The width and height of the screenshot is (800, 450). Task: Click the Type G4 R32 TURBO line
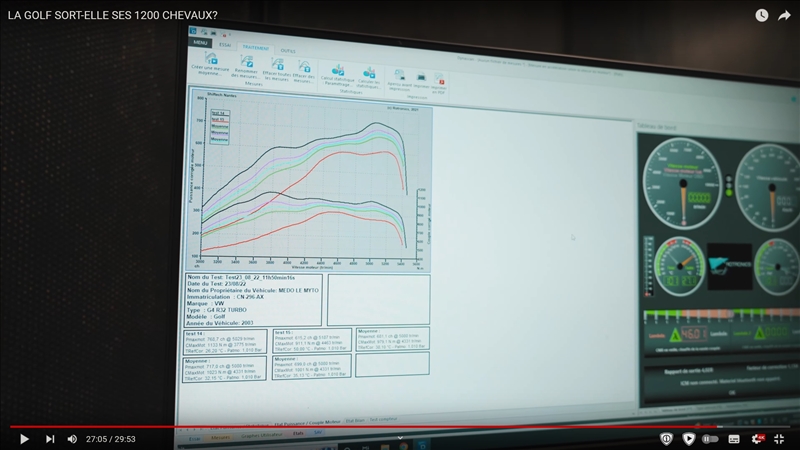point(216,310)
